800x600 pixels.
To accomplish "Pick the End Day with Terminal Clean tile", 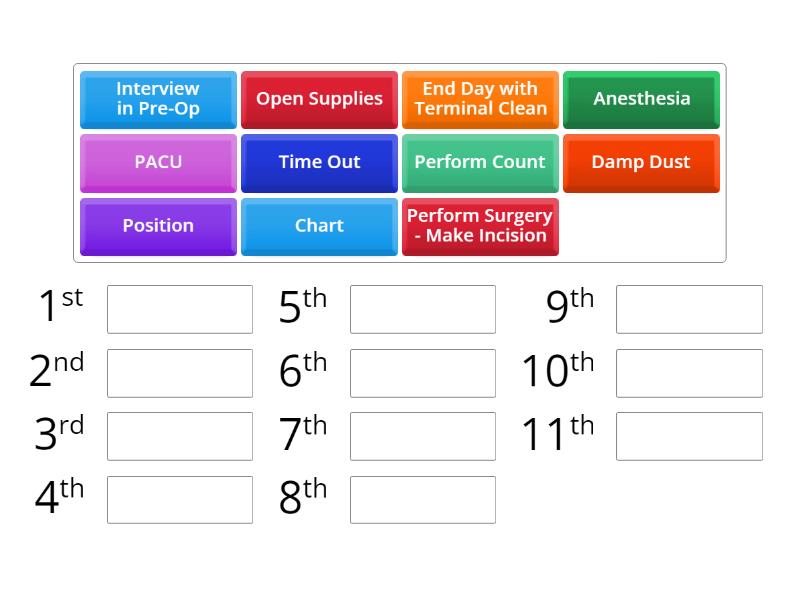I will point(480,99).
